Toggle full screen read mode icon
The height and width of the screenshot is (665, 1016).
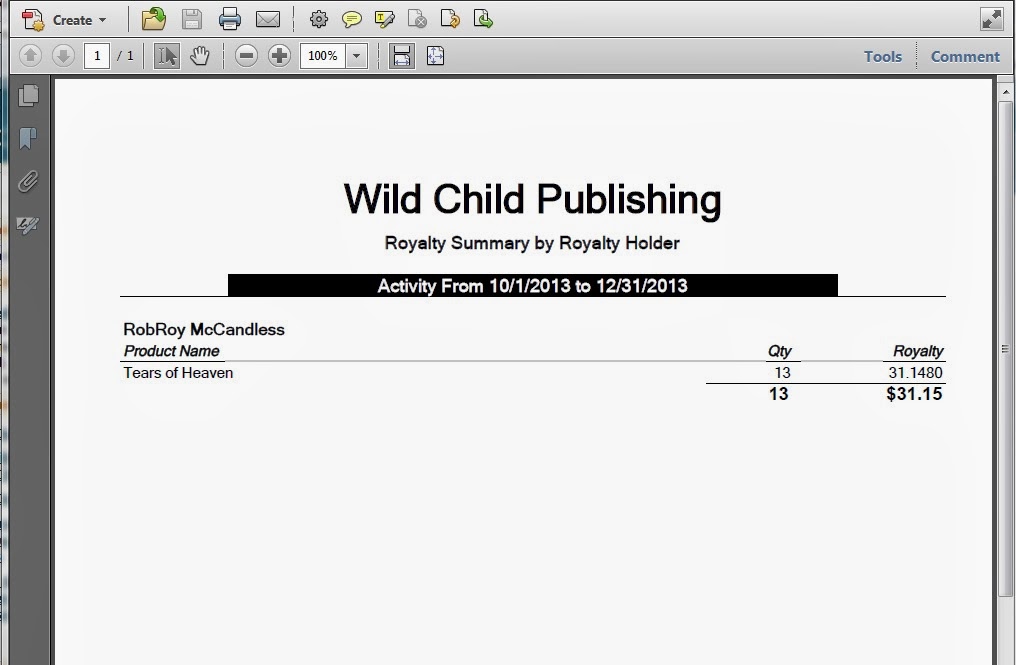click(992, 19)
